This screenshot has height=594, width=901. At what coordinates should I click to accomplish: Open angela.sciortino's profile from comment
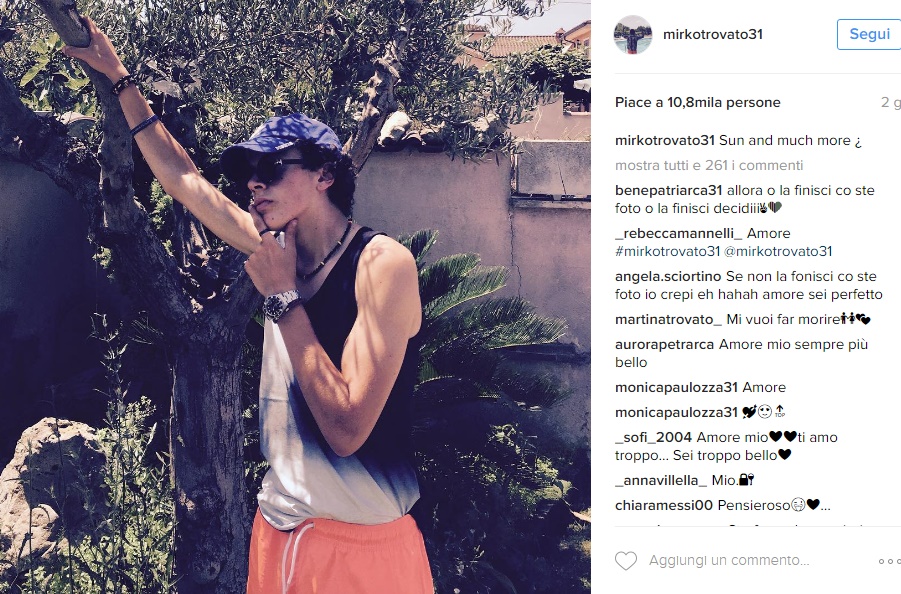point(668,277)
